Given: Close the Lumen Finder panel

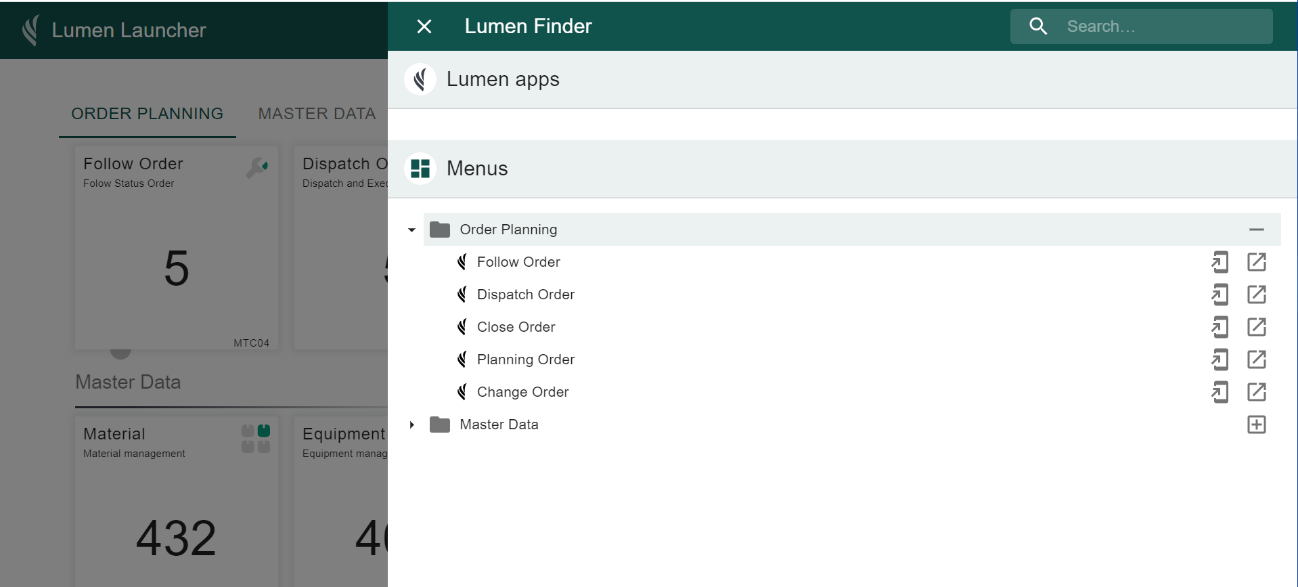Looking at the screenshot, I should coord(424,27).
